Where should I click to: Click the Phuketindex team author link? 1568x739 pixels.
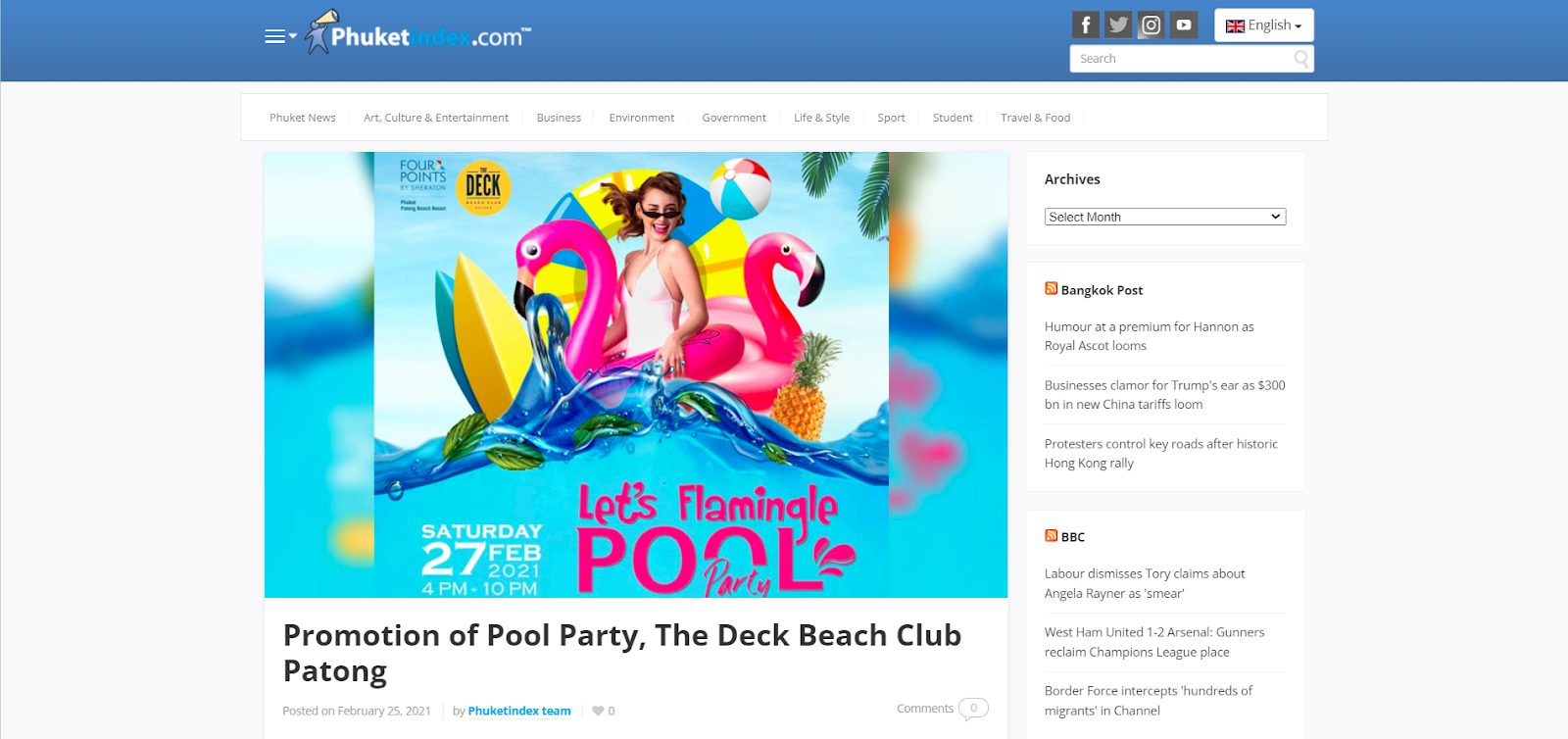click(519, 711)
